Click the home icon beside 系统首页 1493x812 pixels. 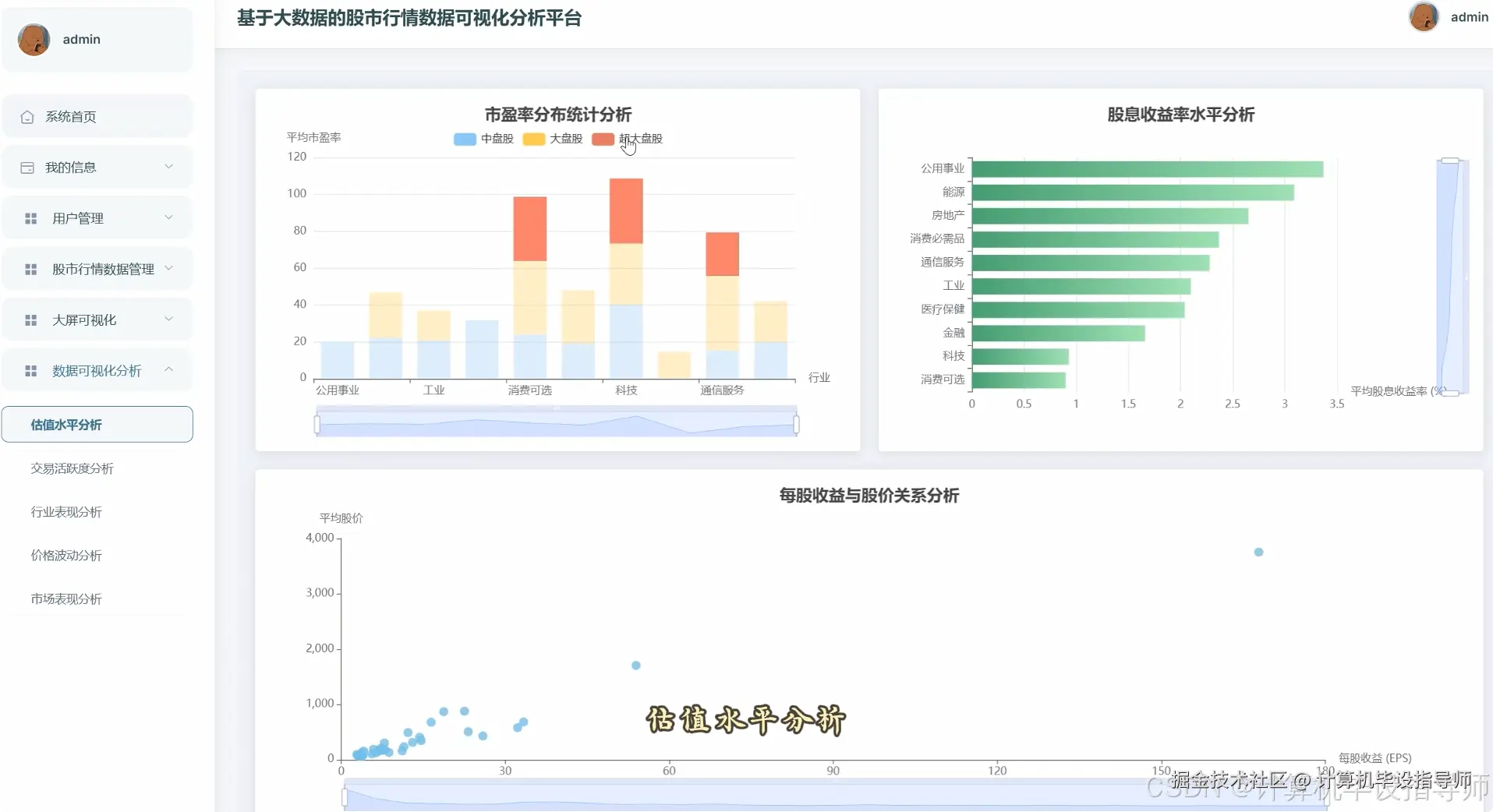click(27, 117)
